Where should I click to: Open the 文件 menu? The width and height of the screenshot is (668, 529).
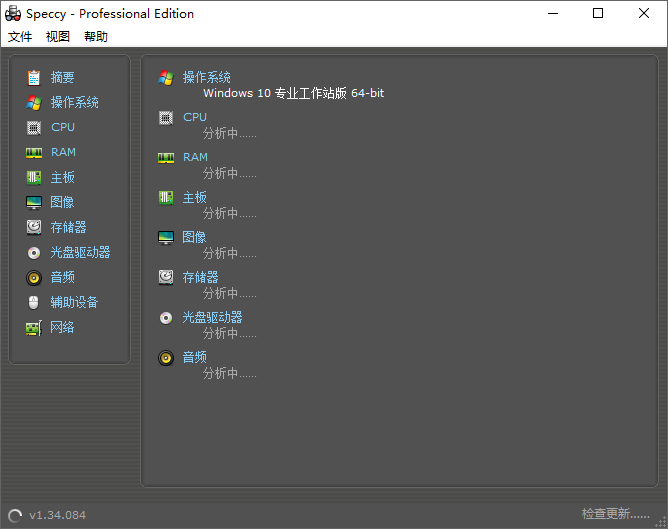click(20, 37)
